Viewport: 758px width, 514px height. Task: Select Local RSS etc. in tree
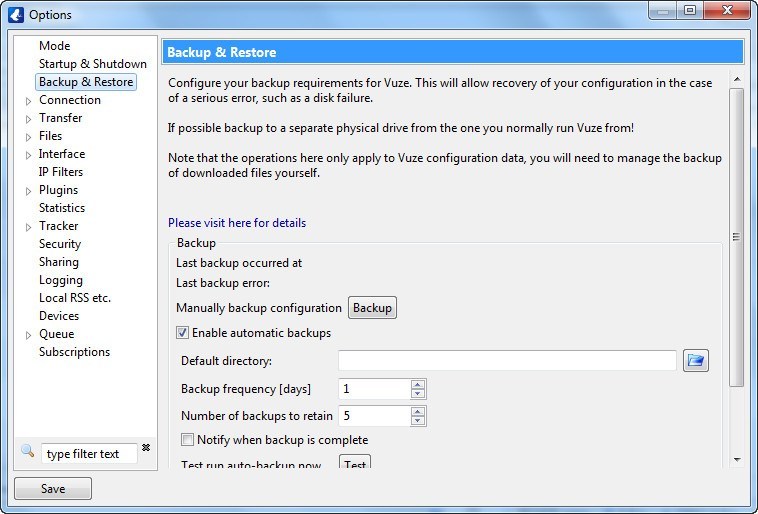75,298
